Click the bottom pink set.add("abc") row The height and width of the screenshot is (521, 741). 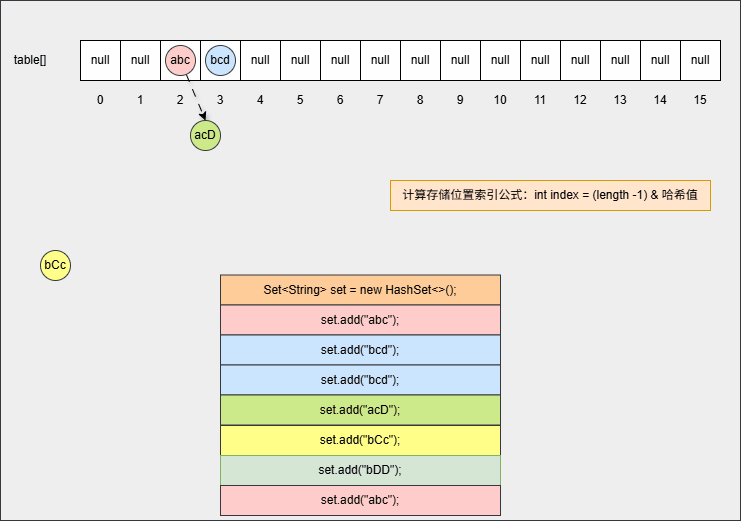point(360,500)
